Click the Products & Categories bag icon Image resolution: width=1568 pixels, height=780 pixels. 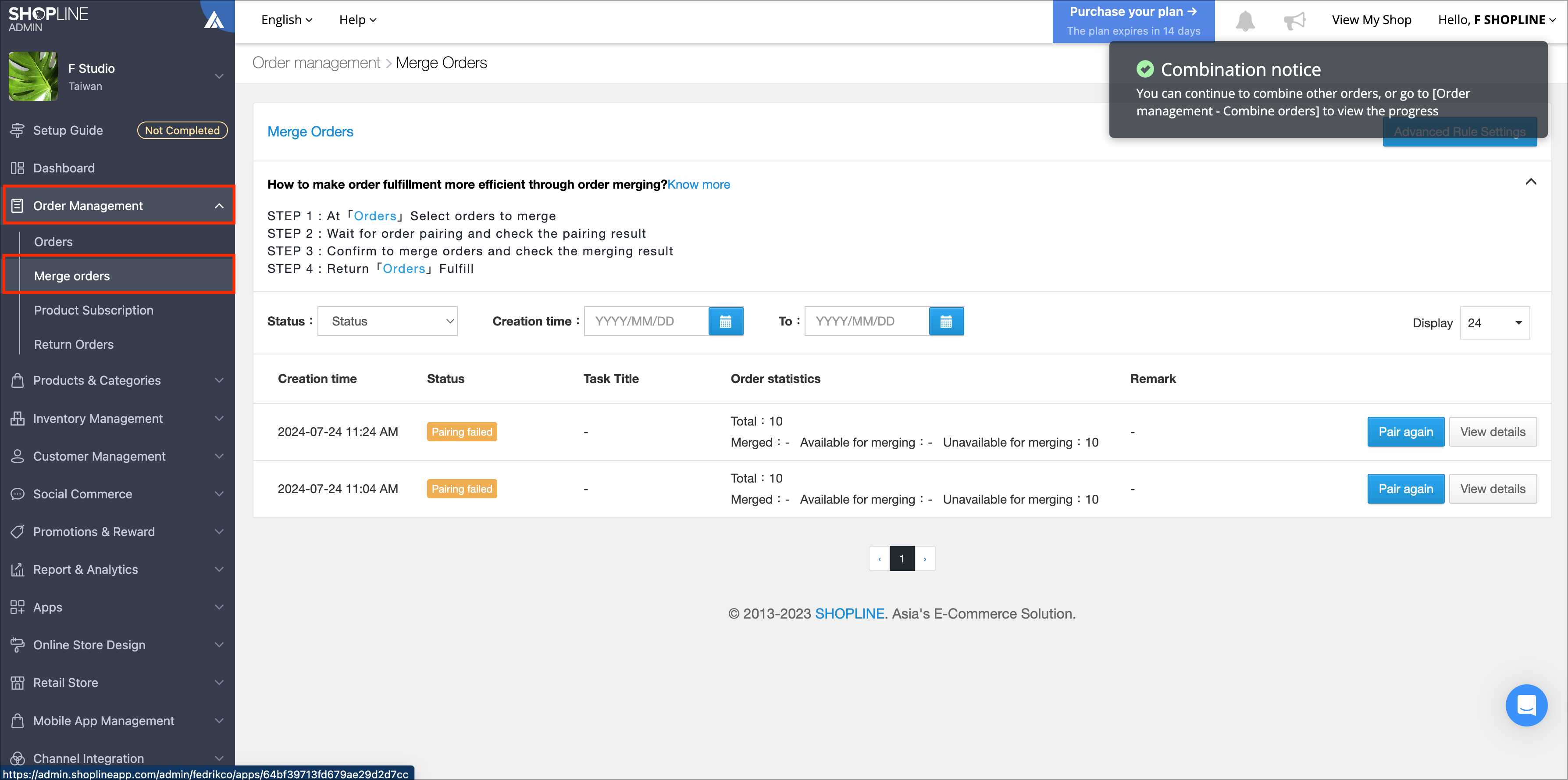point(18,380)
